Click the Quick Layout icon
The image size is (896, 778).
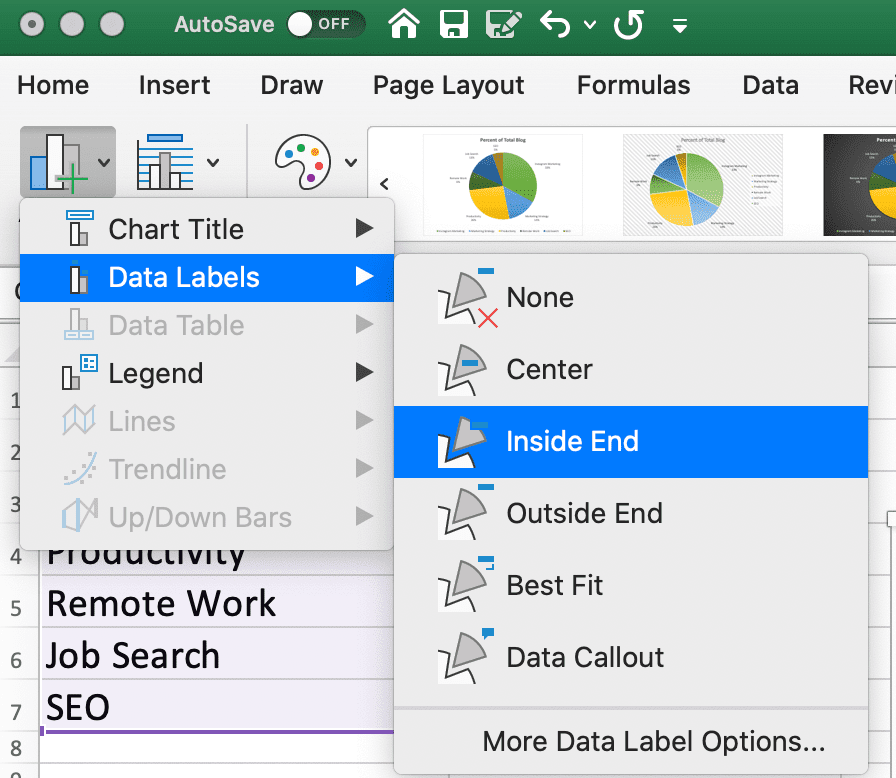(165, 162)
